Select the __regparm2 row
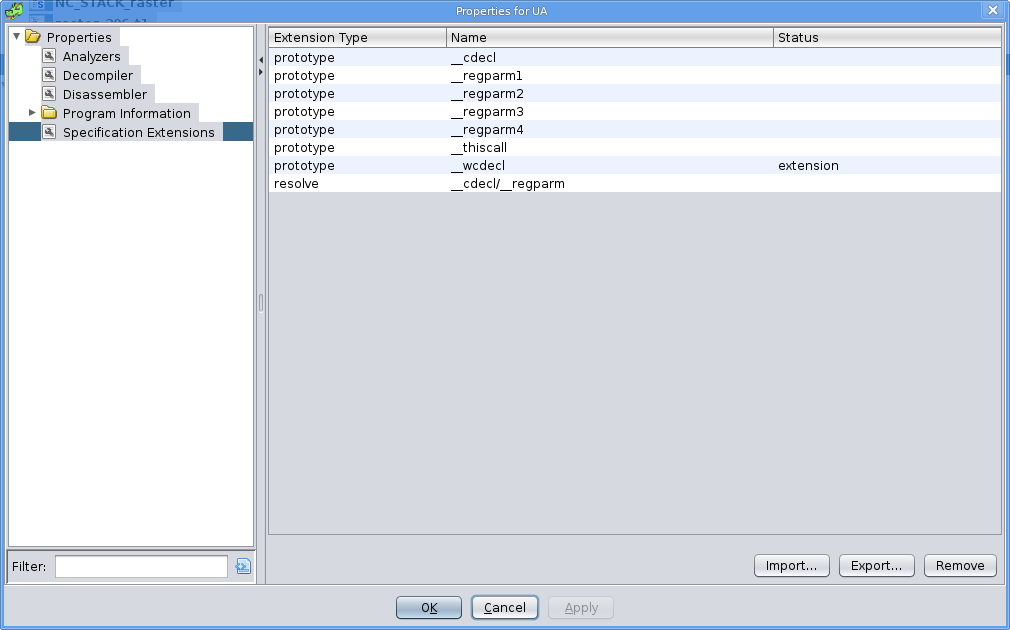Viewport: 1010px width, 630px height. [635, 93]
